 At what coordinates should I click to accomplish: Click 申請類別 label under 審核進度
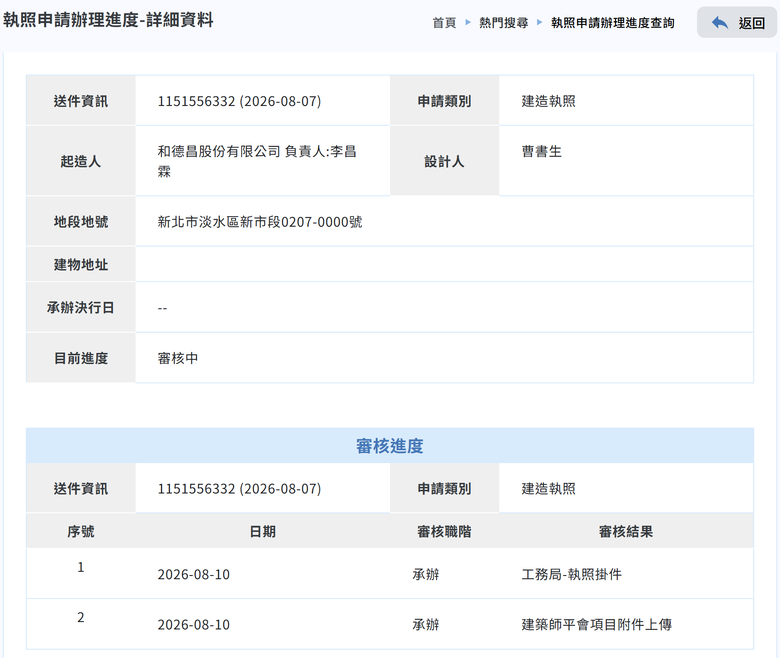pyautogui.click(x=444, y=488)
